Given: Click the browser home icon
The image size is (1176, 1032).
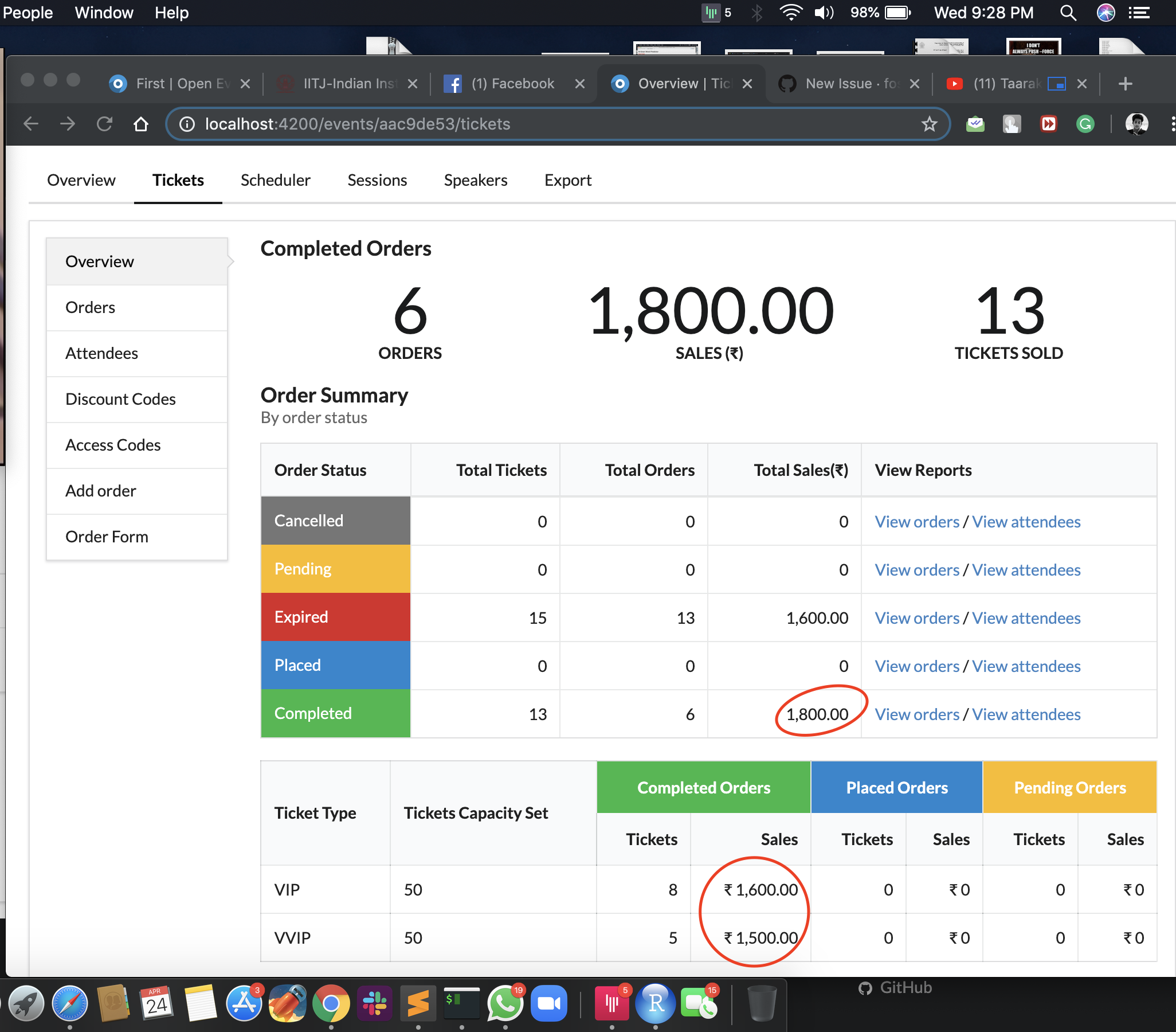Looking at the screenshot, I should (x=141, y=124).
